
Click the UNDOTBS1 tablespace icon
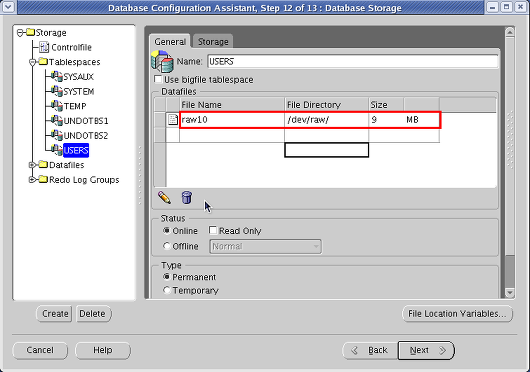(56, 121)
